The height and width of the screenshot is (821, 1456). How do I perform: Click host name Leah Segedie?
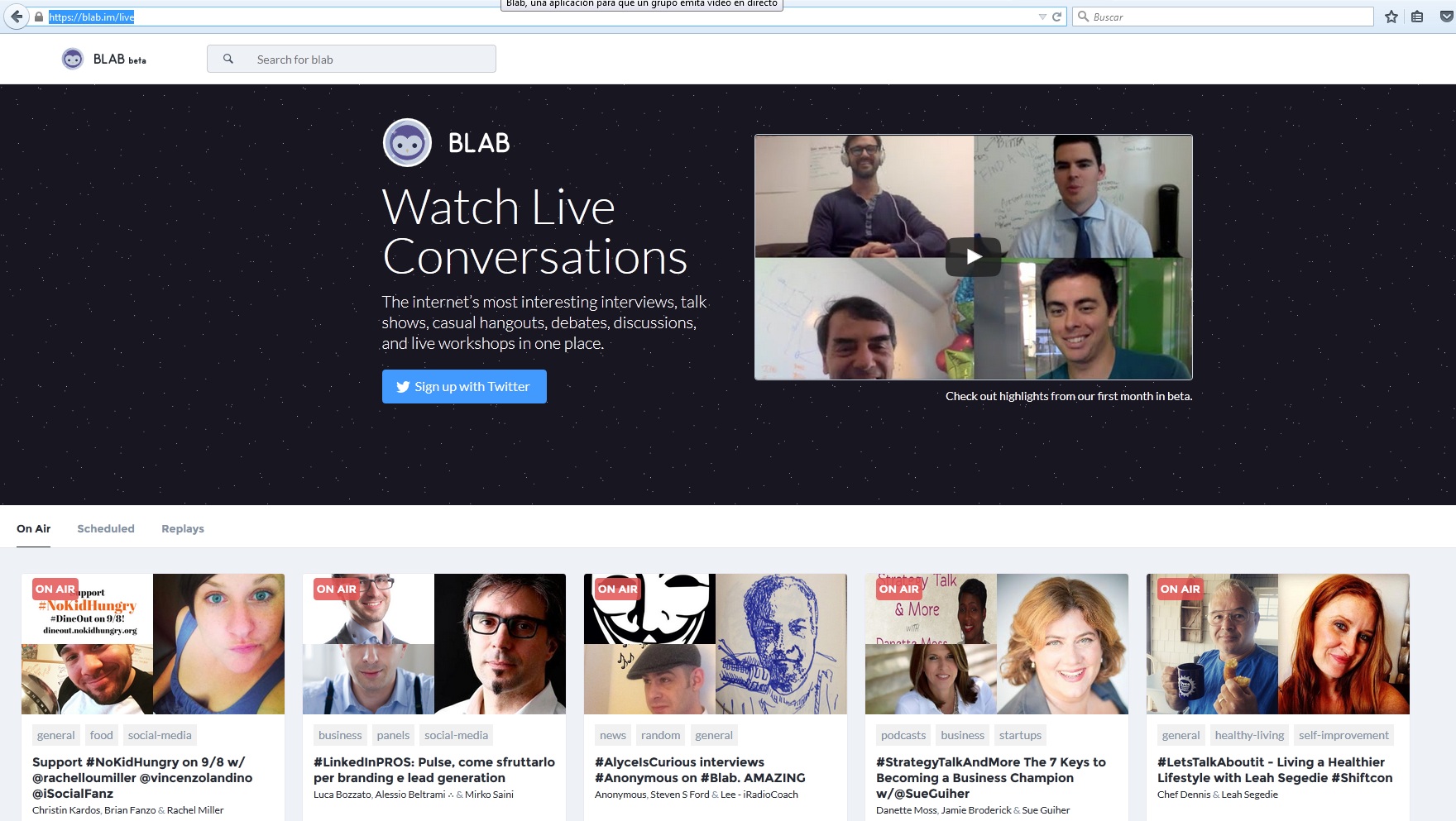coord(1250,795)
